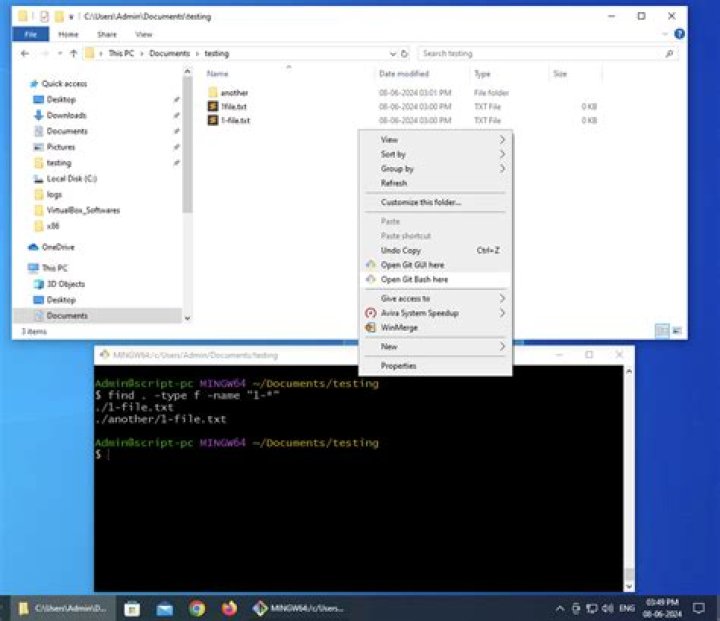Select the another folder icon
Screen dimensions: 720x621
click(213, 92)
